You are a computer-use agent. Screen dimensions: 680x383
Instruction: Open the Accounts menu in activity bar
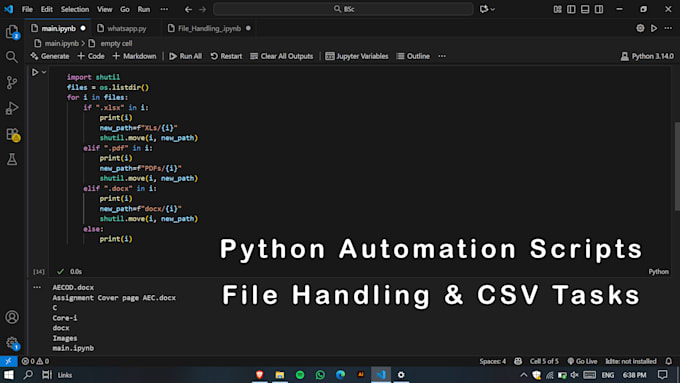click(12, 317)
